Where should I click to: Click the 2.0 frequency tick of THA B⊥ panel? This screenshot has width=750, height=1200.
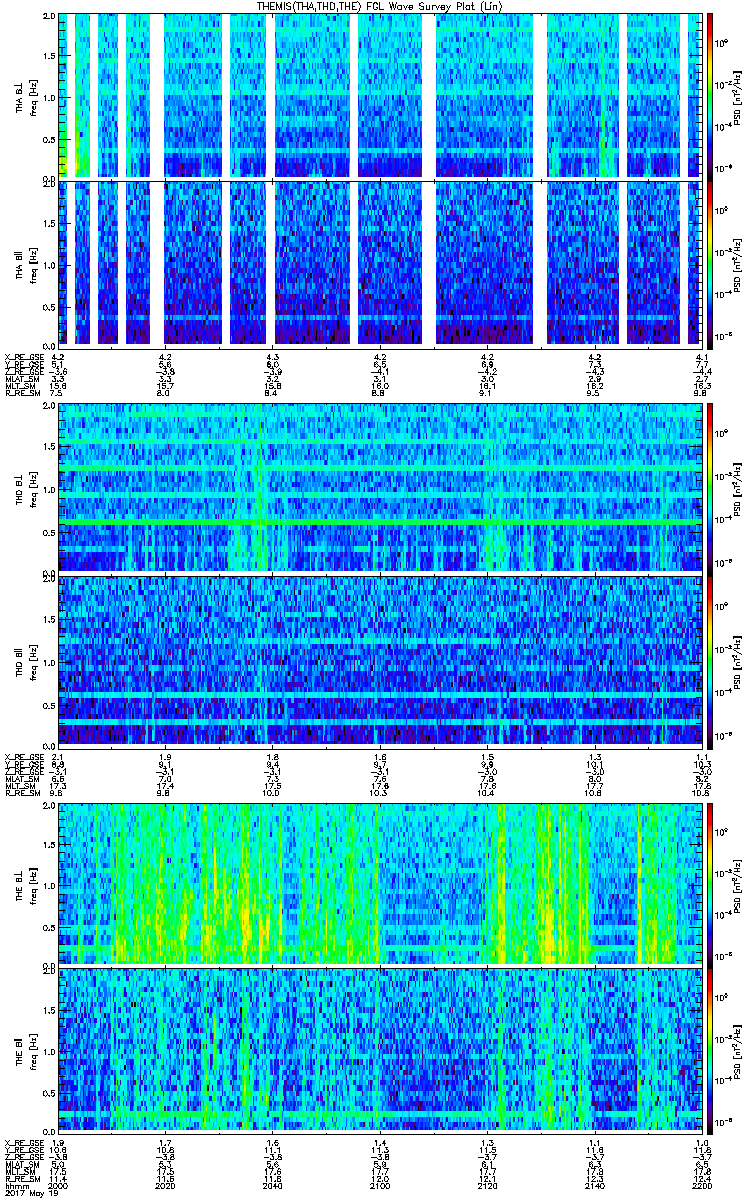coord(50,18)
